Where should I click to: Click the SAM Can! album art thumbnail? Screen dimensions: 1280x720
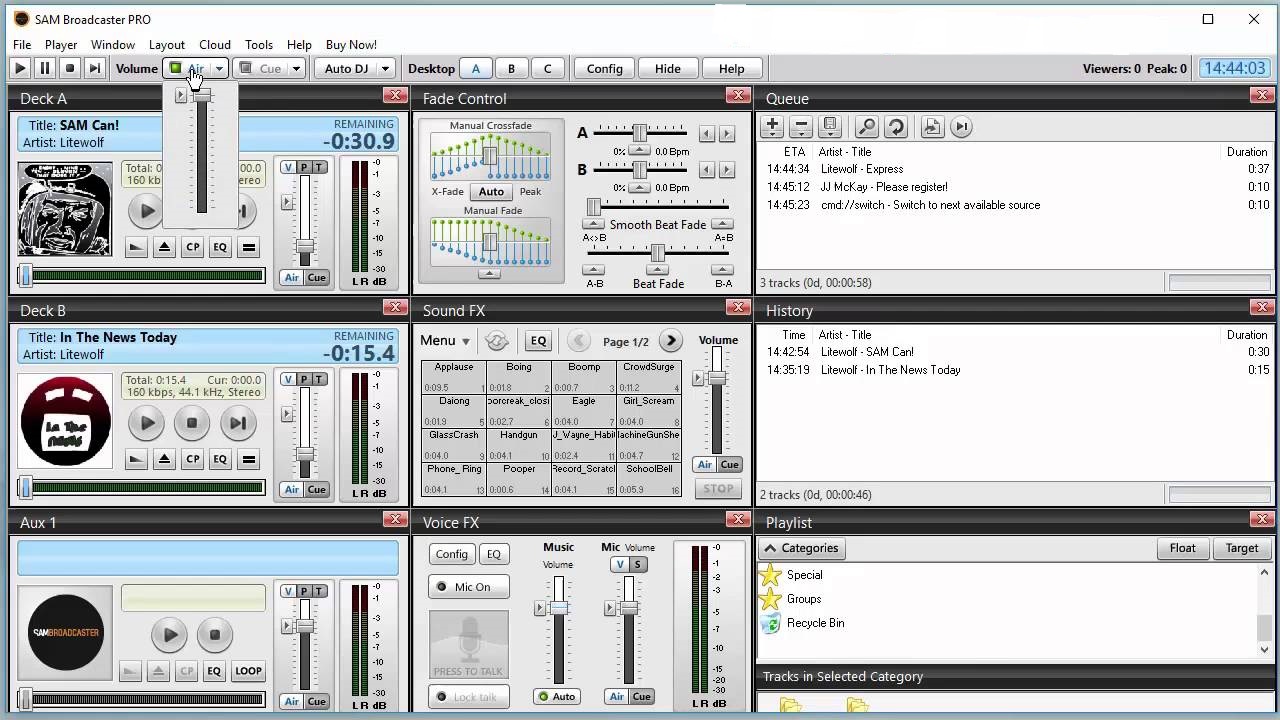[x=65, y=209]
